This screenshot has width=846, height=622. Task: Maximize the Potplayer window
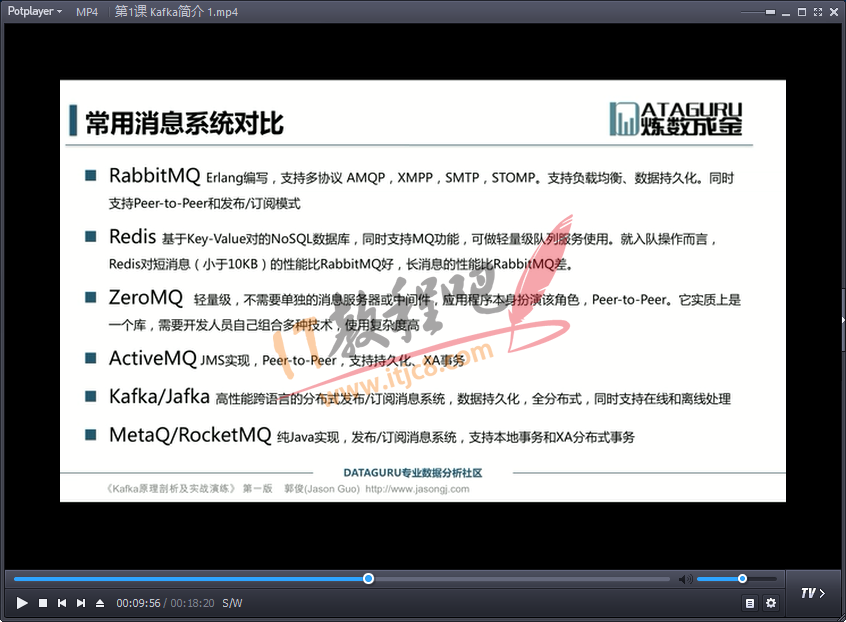pyautogui.click(x=802, y=12)
